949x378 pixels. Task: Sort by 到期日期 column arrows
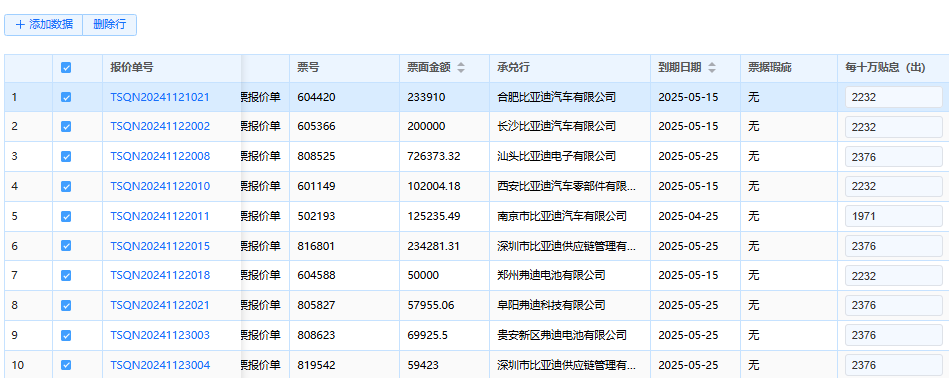[x=712, y=68]
